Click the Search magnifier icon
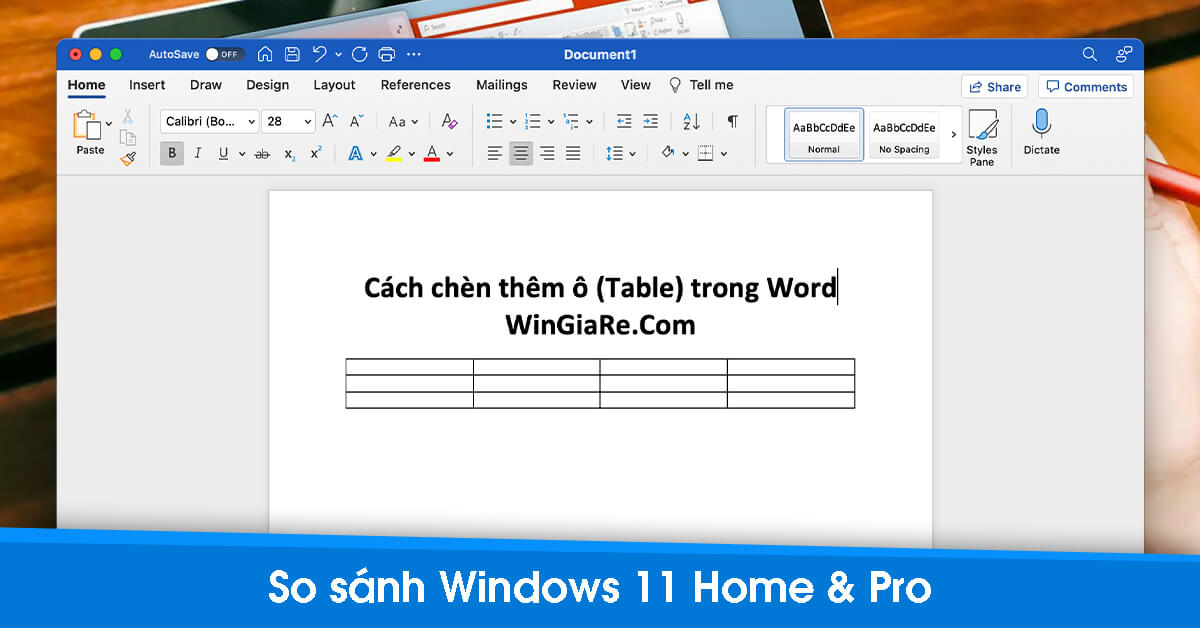 1090,54
